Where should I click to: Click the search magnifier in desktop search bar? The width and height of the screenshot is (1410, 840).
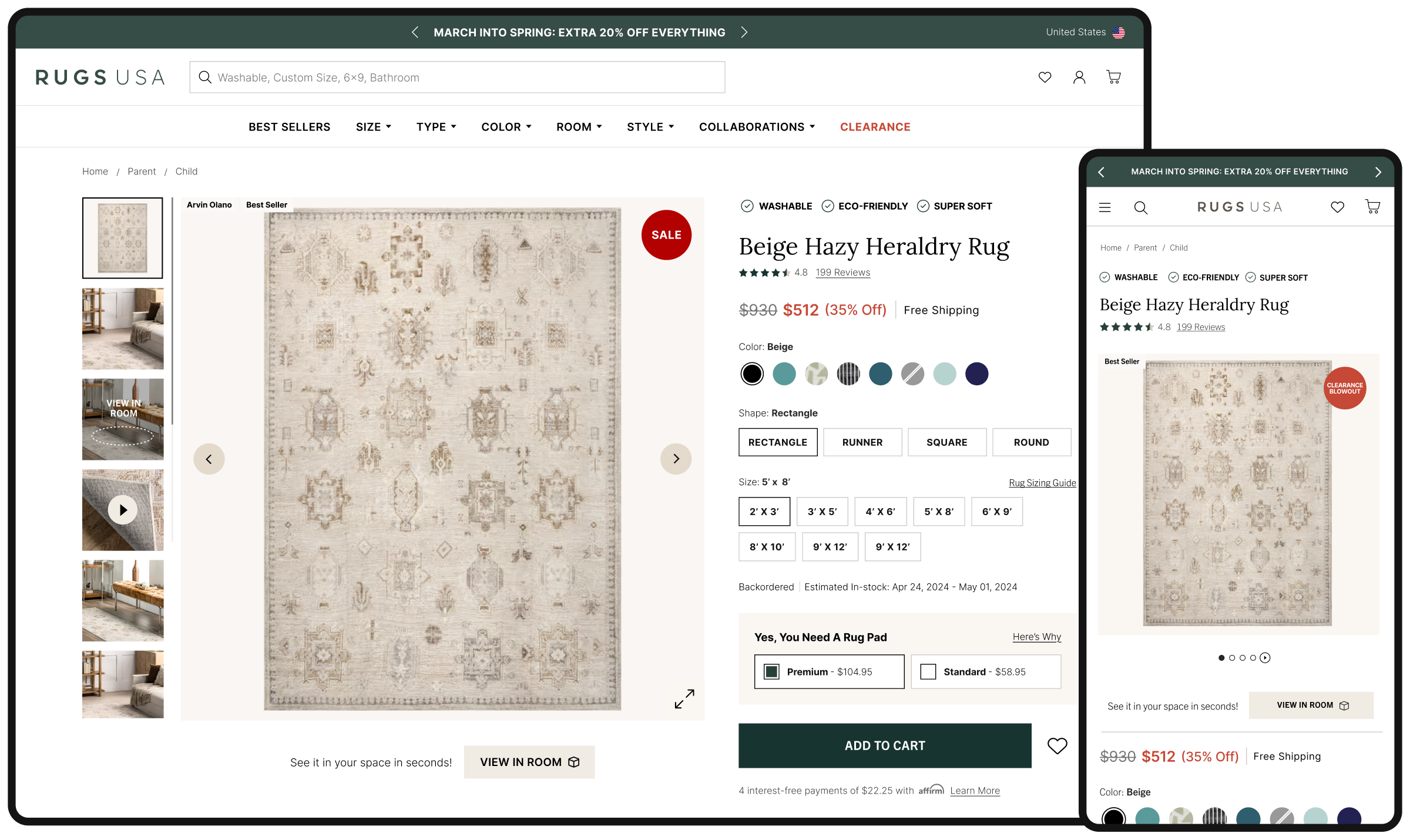point(205,77)
